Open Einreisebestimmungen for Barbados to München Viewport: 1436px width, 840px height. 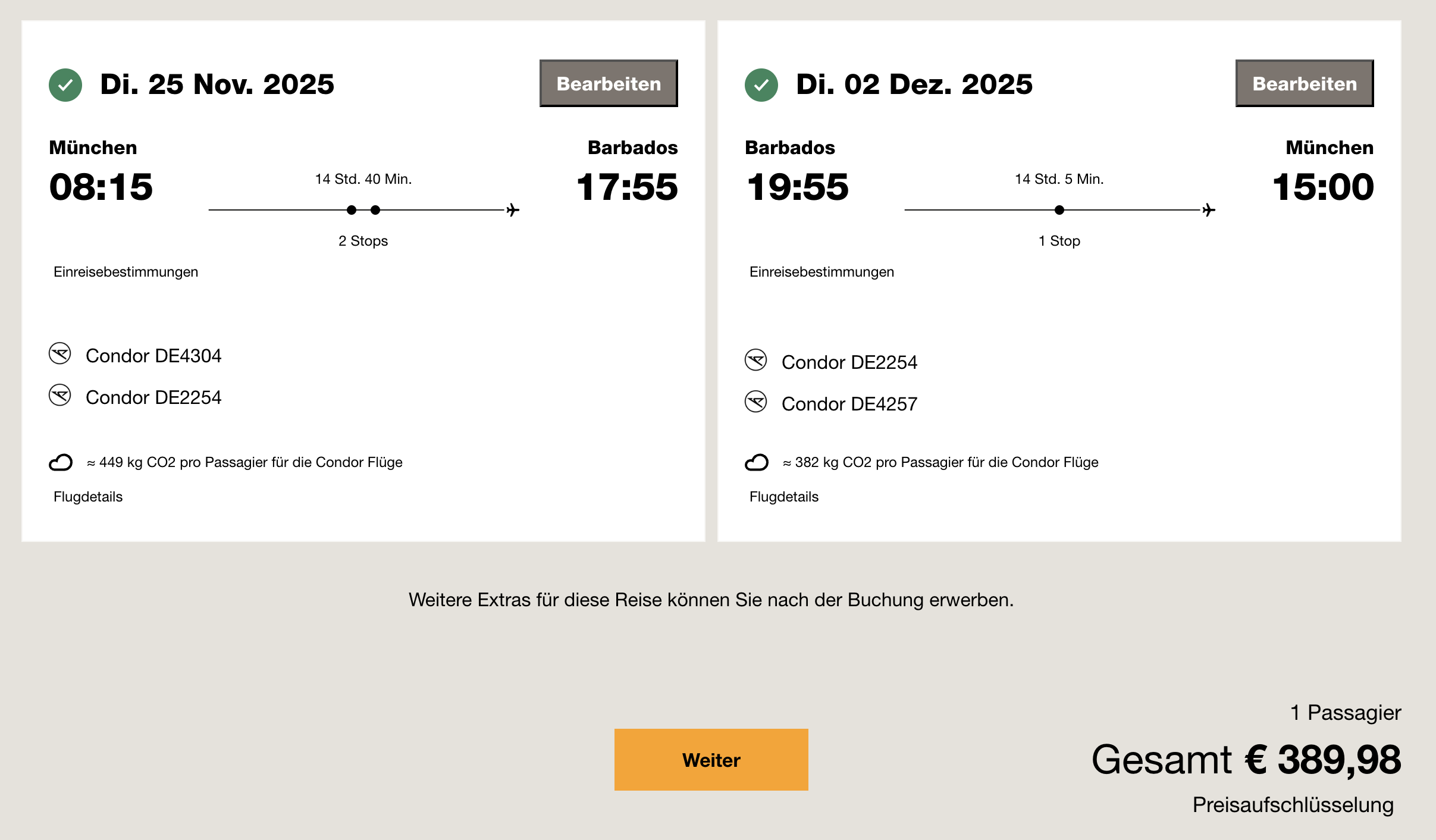(x=822, y=272)
